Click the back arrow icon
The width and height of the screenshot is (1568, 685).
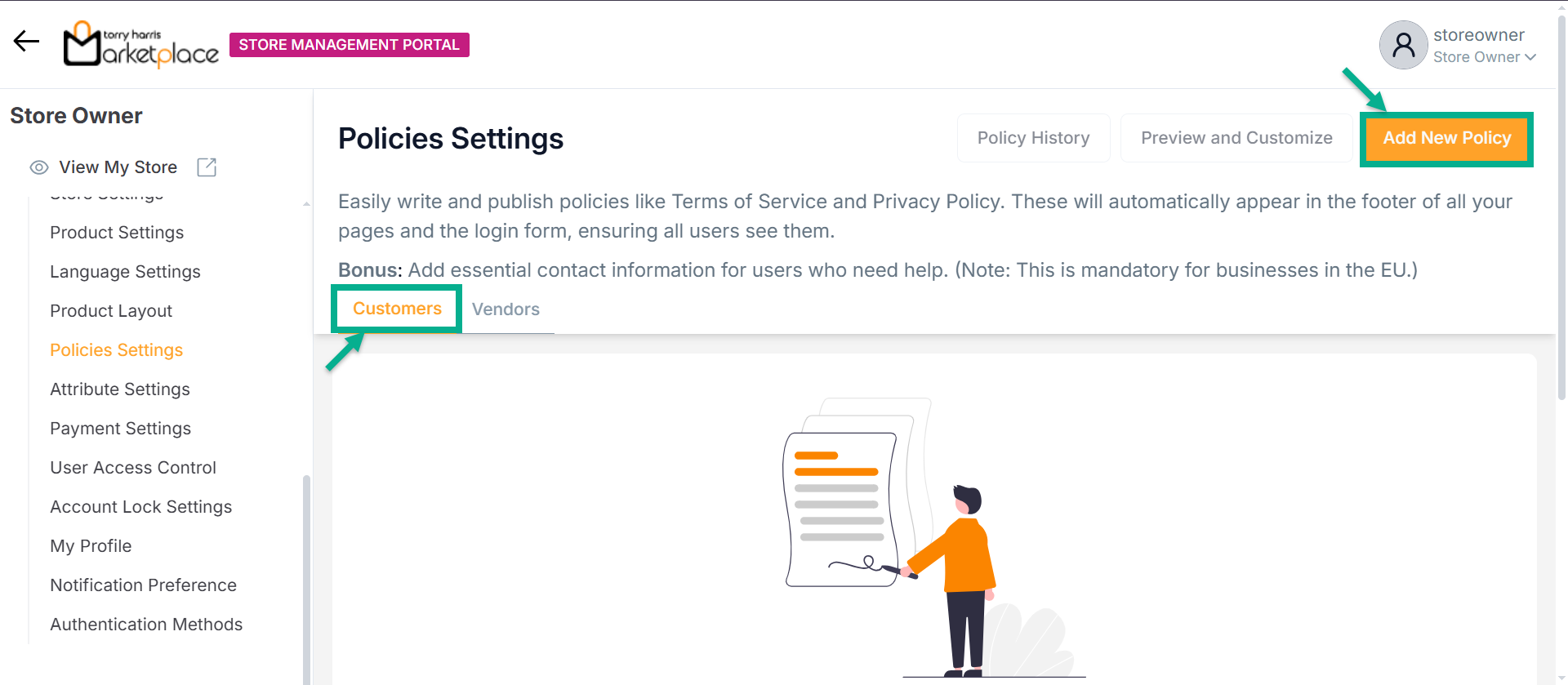(x=26, y=42)
